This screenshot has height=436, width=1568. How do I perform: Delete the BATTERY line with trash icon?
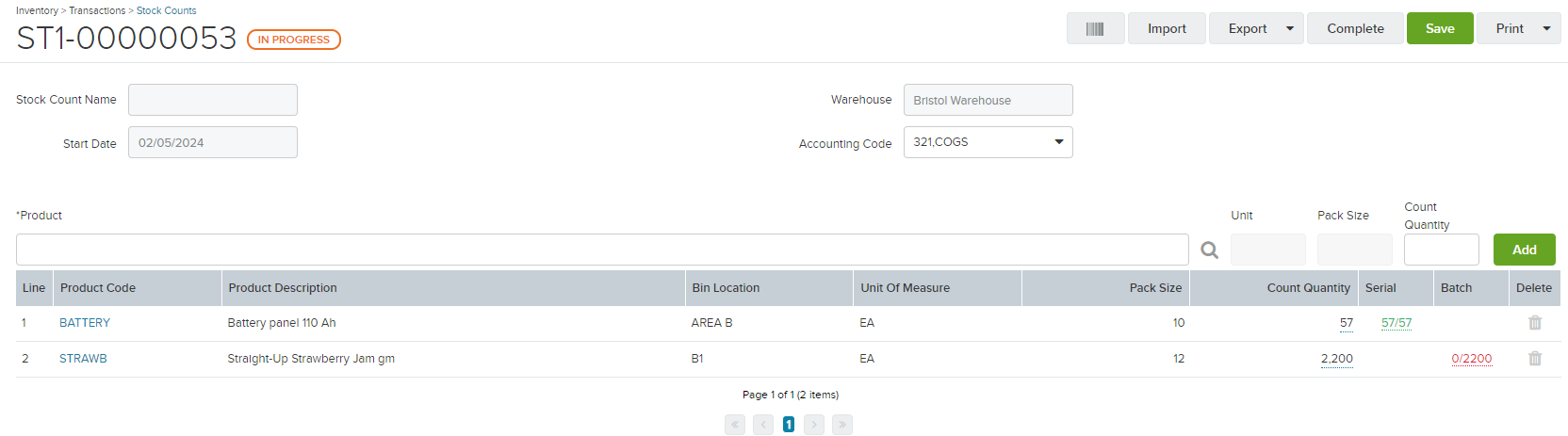coord(1535,323)
